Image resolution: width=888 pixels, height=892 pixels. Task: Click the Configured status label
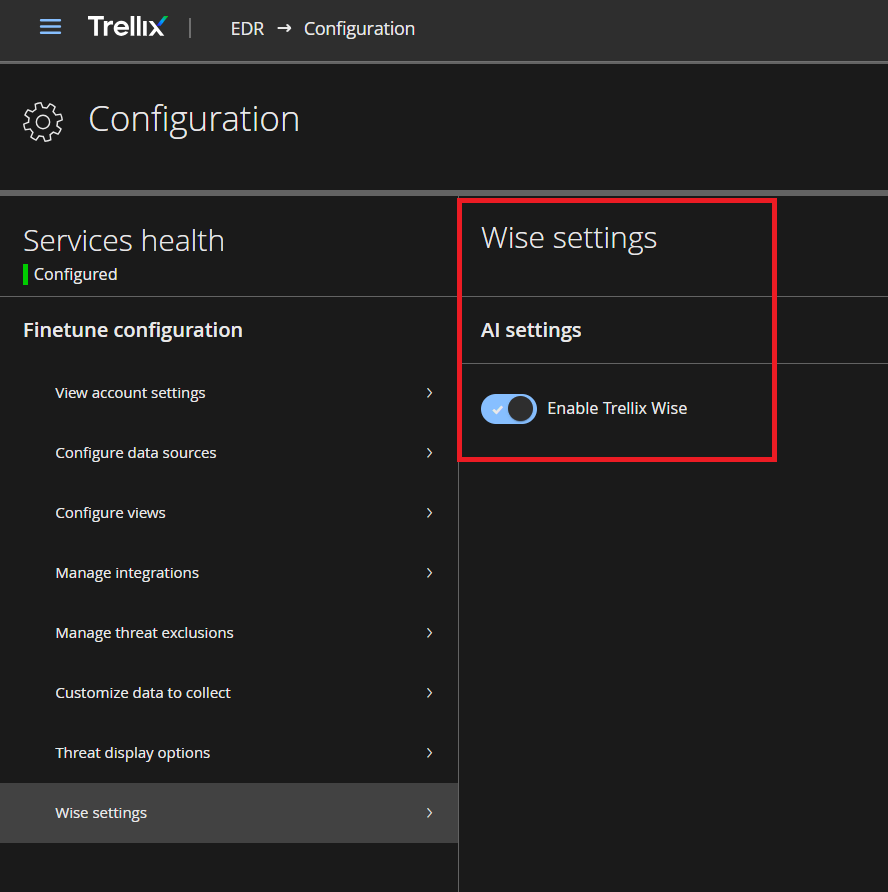[x=76, y=274]
